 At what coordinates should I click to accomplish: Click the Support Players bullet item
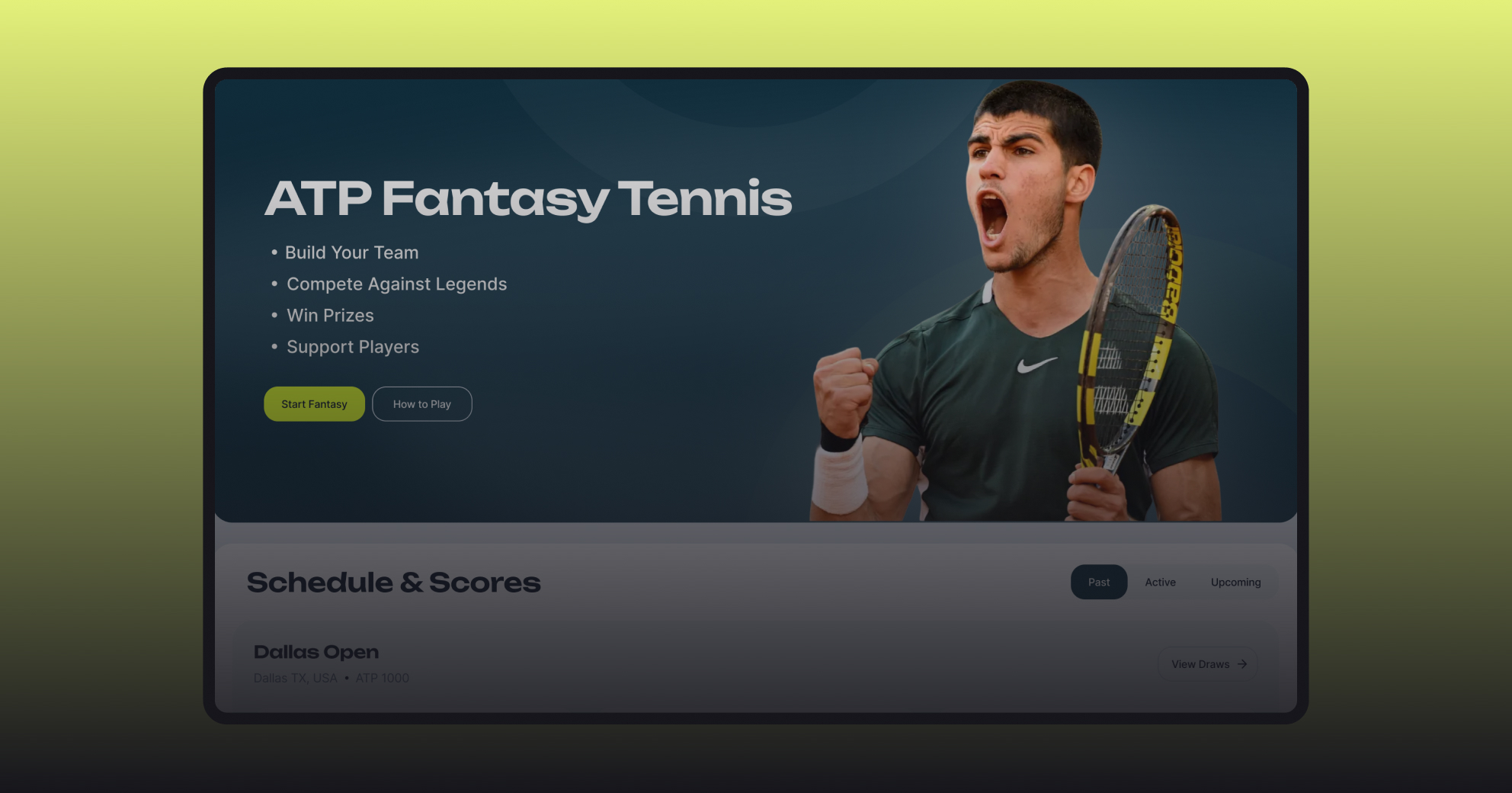click(x=353, y=347)
